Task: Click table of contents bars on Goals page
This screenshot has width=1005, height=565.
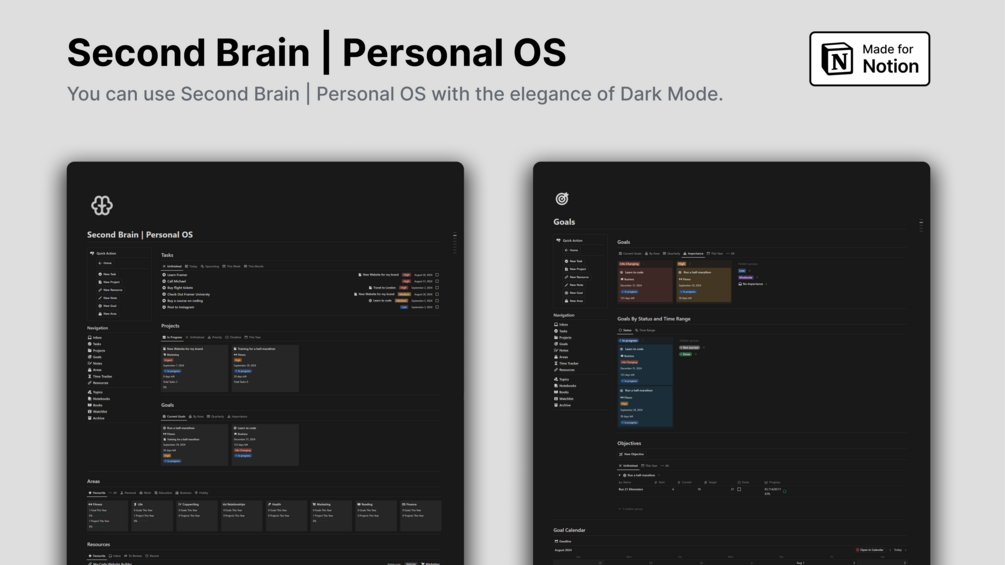Action: 921,225
